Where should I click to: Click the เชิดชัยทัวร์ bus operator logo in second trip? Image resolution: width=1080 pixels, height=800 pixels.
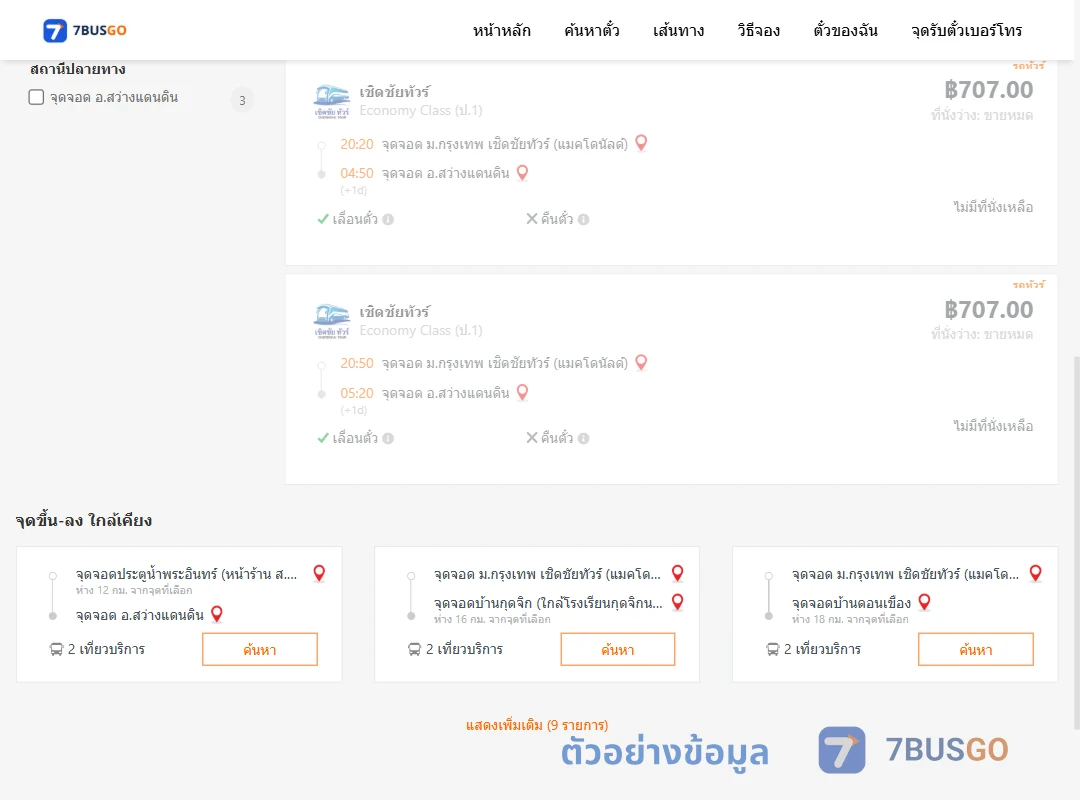[331, 321]
